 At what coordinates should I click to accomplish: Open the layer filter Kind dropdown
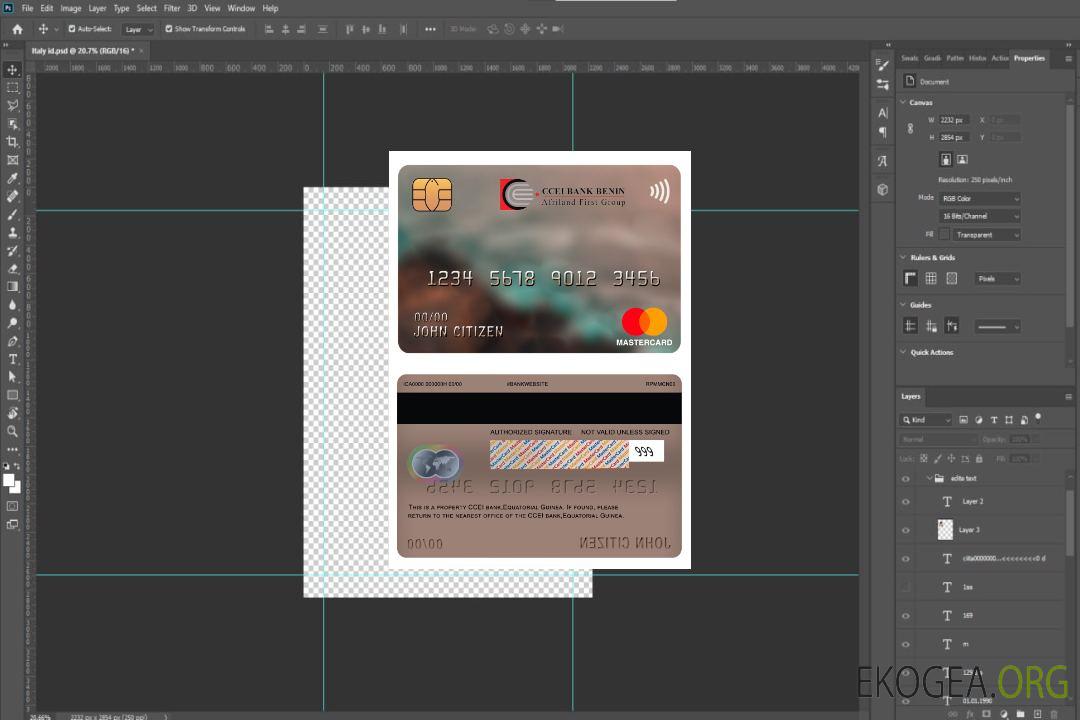point(926,420)
